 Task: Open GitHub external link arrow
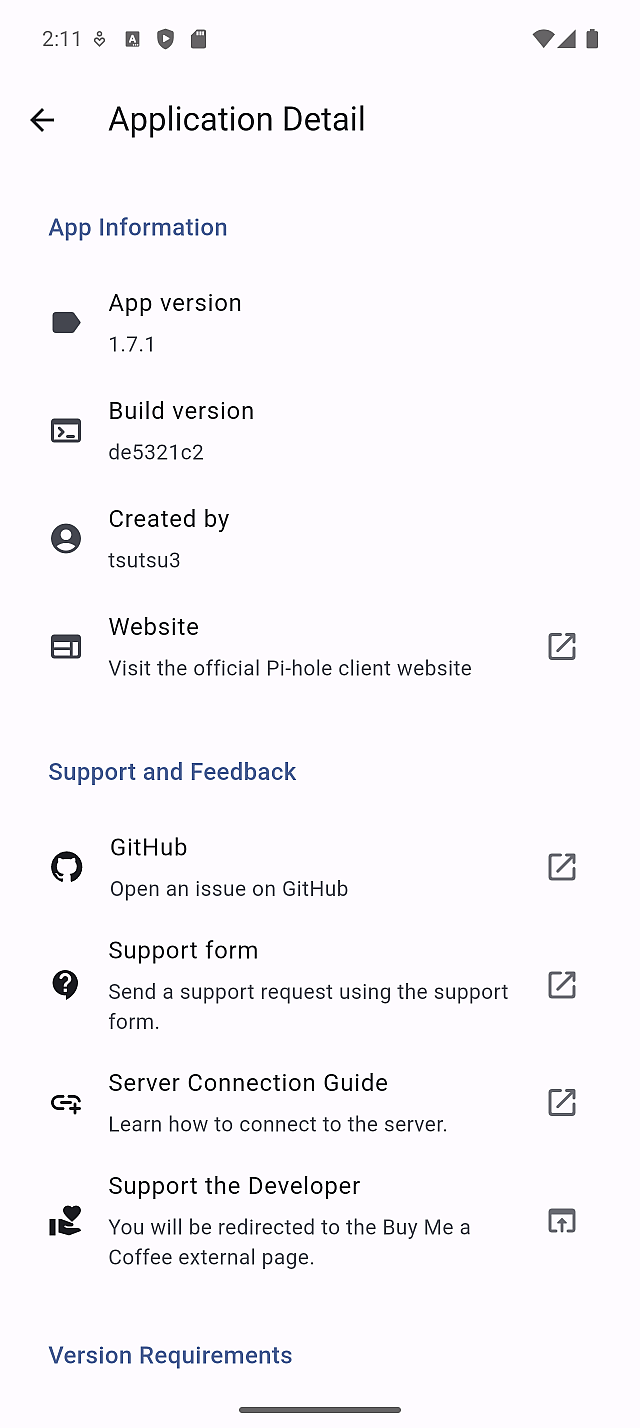(562, 867)
